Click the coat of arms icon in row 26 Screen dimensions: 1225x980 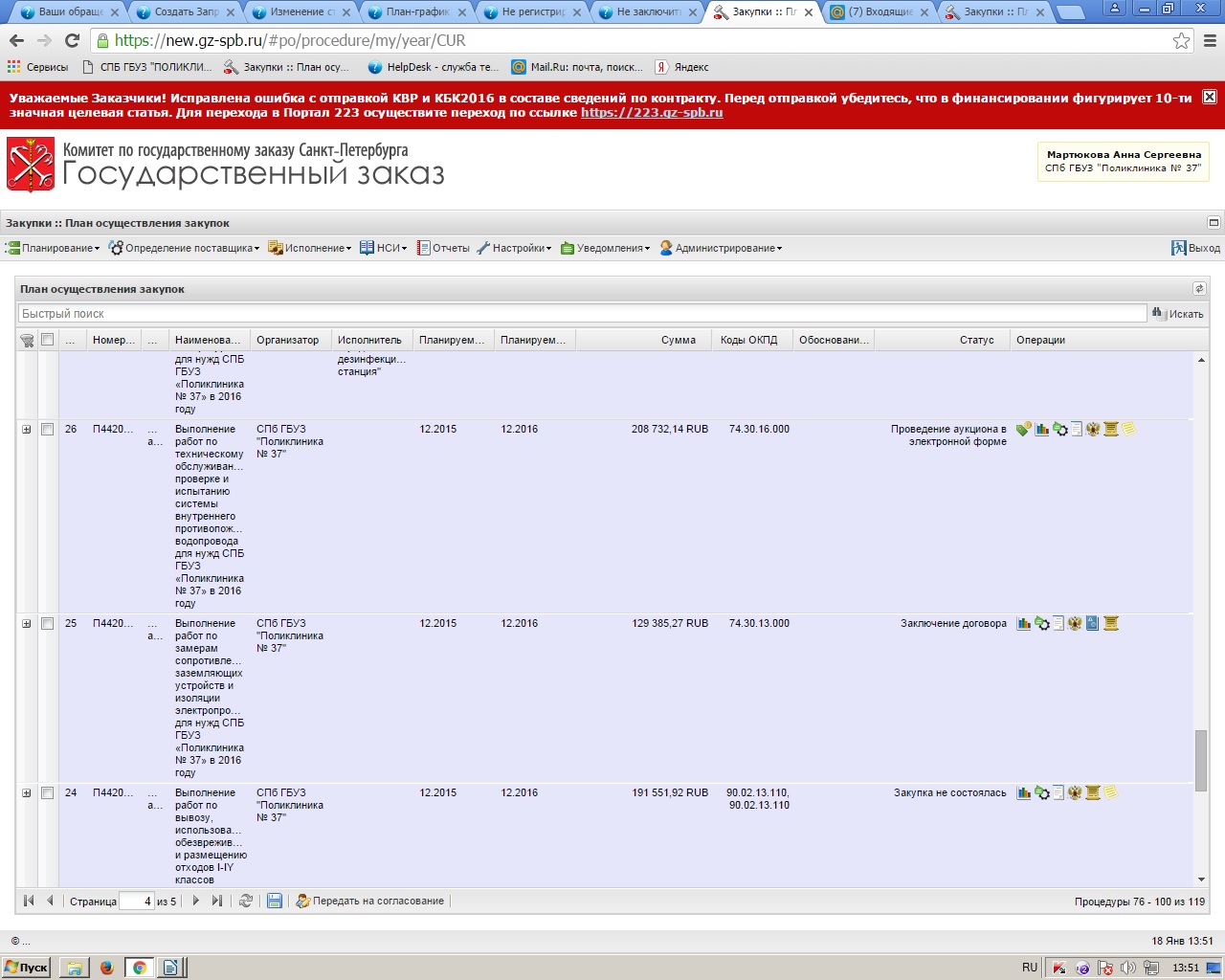point(1093,430)
